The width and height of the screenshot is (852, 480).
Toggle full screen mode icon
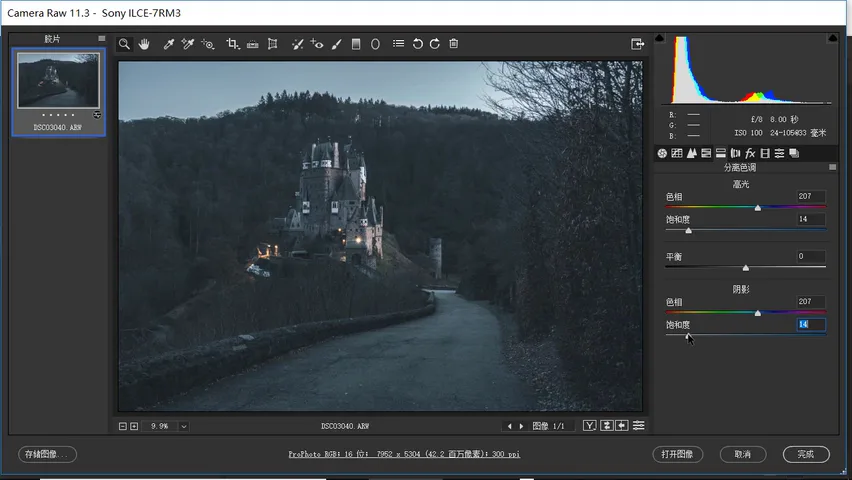[x=637, y=44]
